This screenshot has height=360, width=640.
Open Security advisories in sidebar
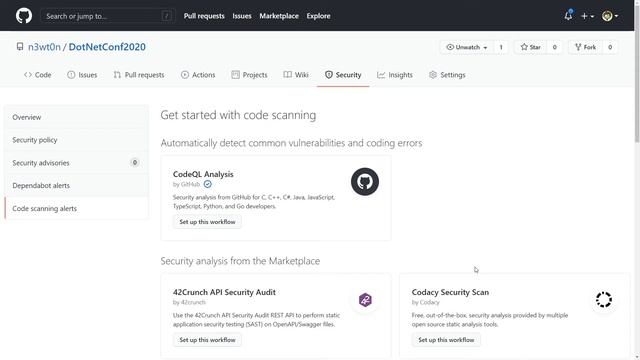click(76, 162)
